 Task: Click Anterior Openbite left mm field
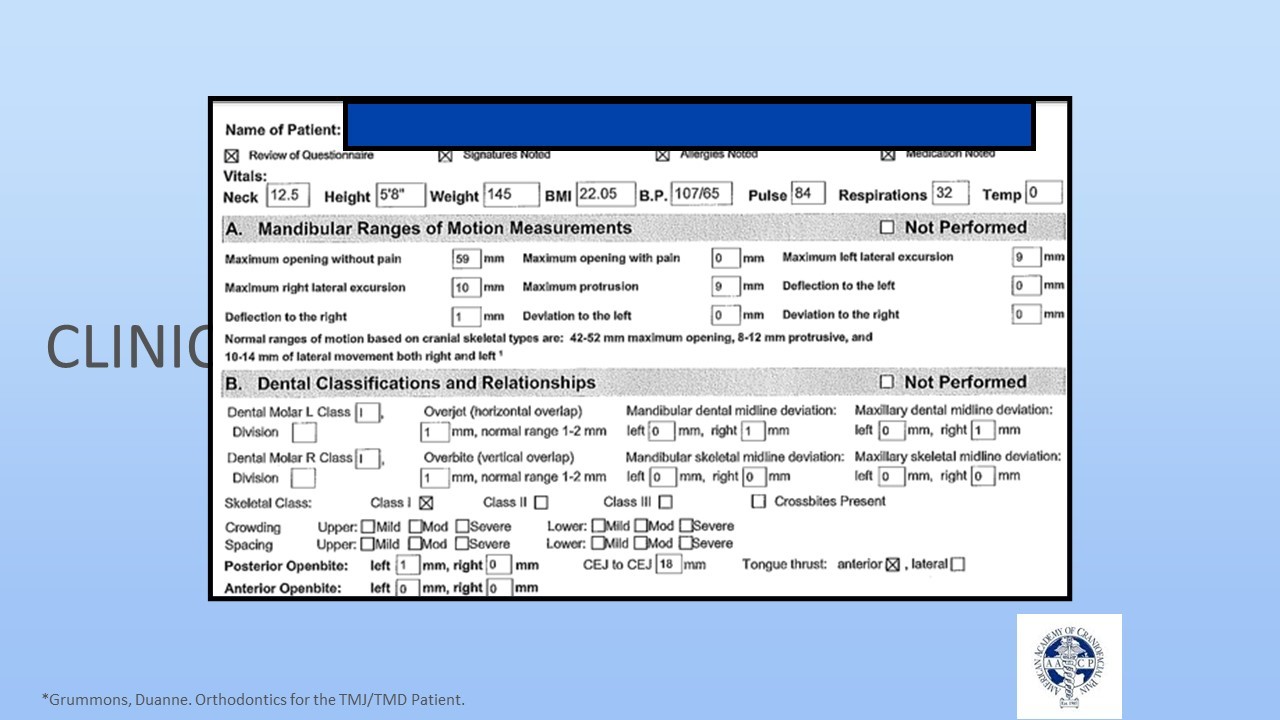coord(407,588)
